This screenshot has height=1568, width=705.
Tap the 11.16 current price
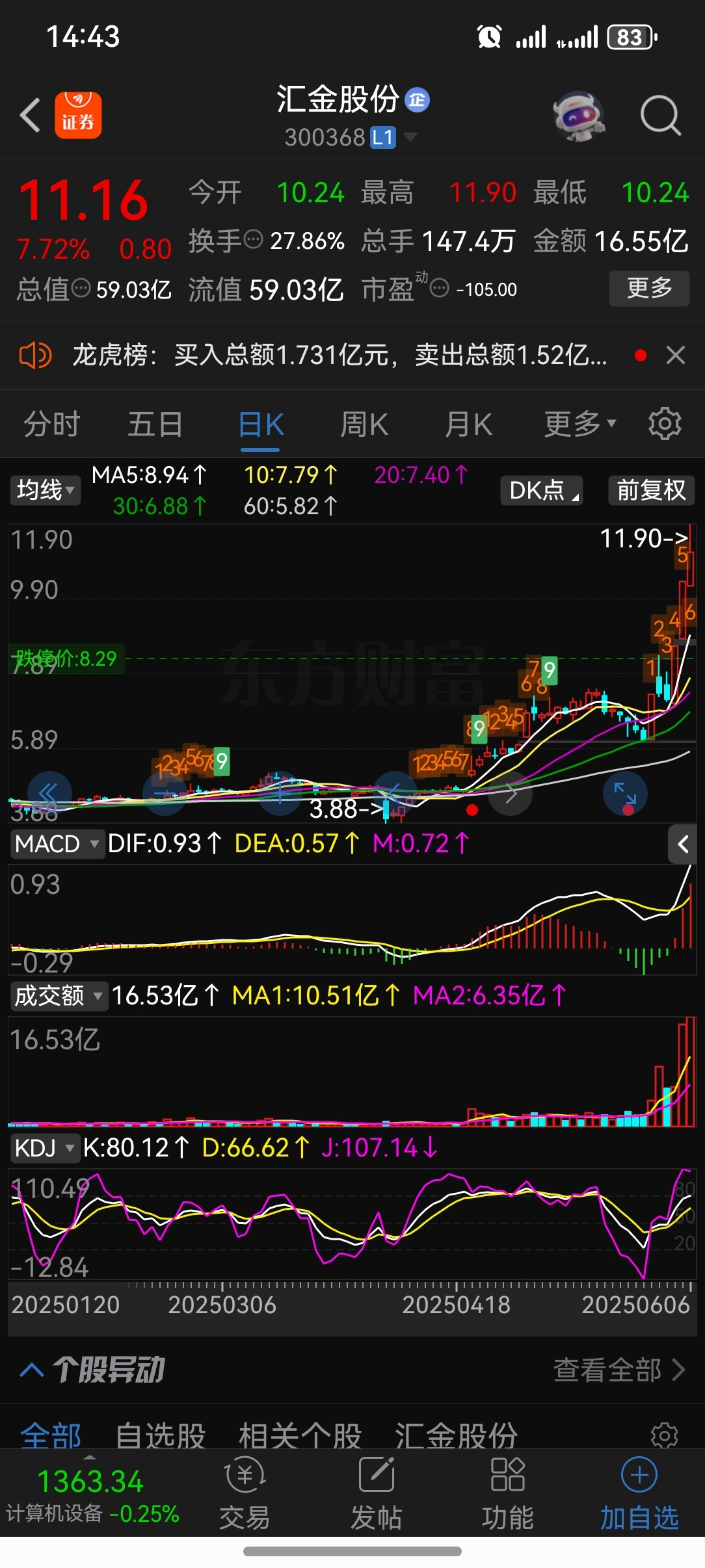coord(83,200)
